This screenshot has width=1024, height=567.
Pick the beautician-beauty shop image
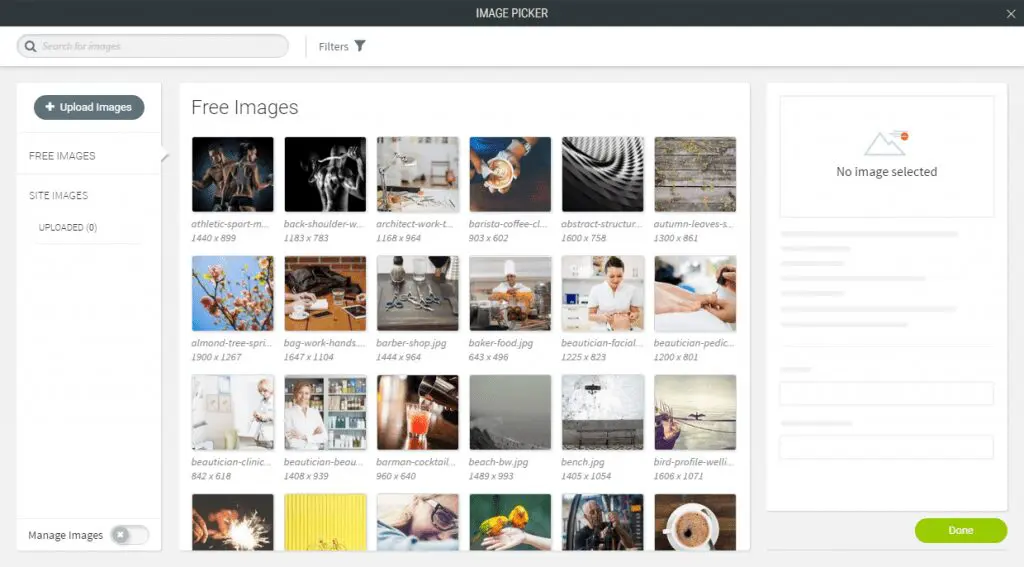[325, 412]
